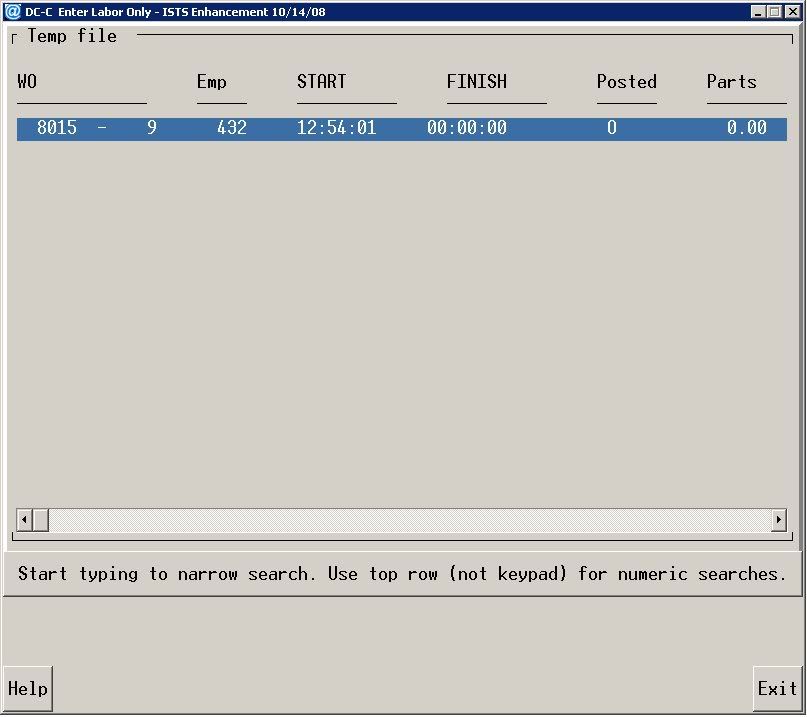Click the application @ icon in title bar
Image resolution: width=807 pixels, height=717 pixels.
pyautogui.click(x=13, y=11)
